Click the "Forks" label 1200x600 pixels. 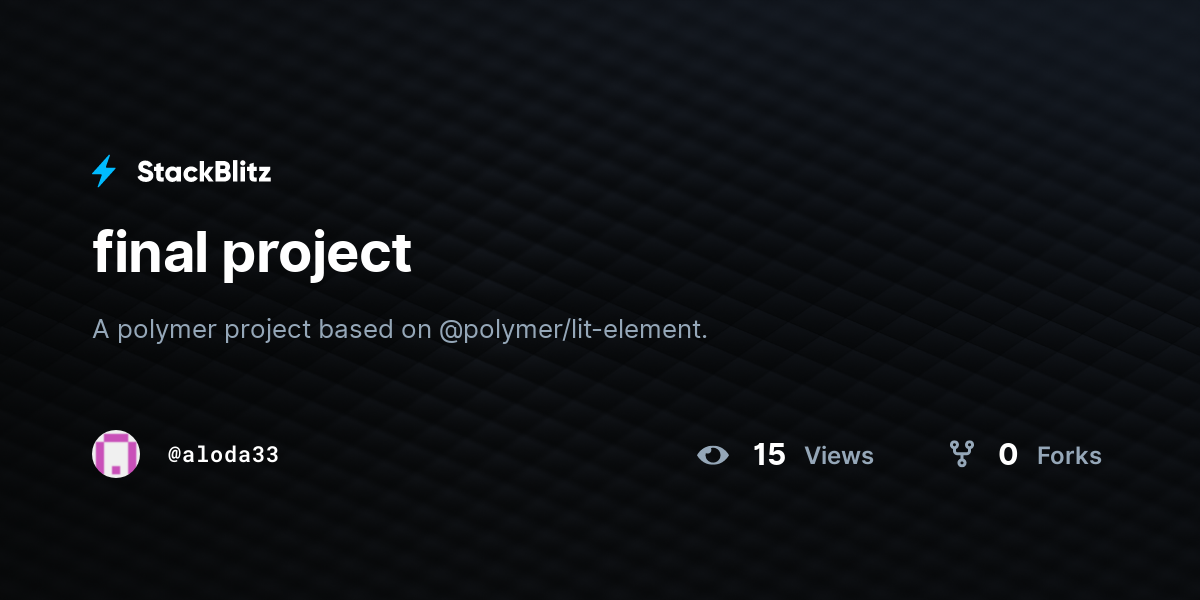pos(1069,456)
